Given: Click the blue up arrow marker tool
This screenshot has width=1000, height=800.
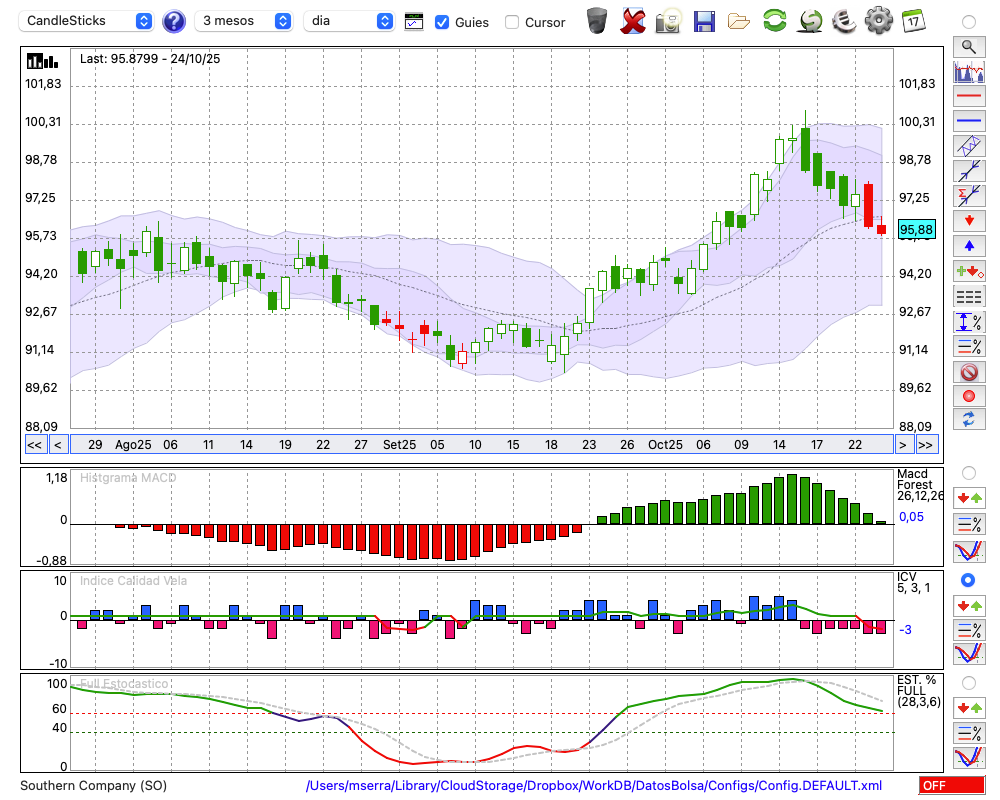Looking at the screenshot, I should tap(968, 245).
